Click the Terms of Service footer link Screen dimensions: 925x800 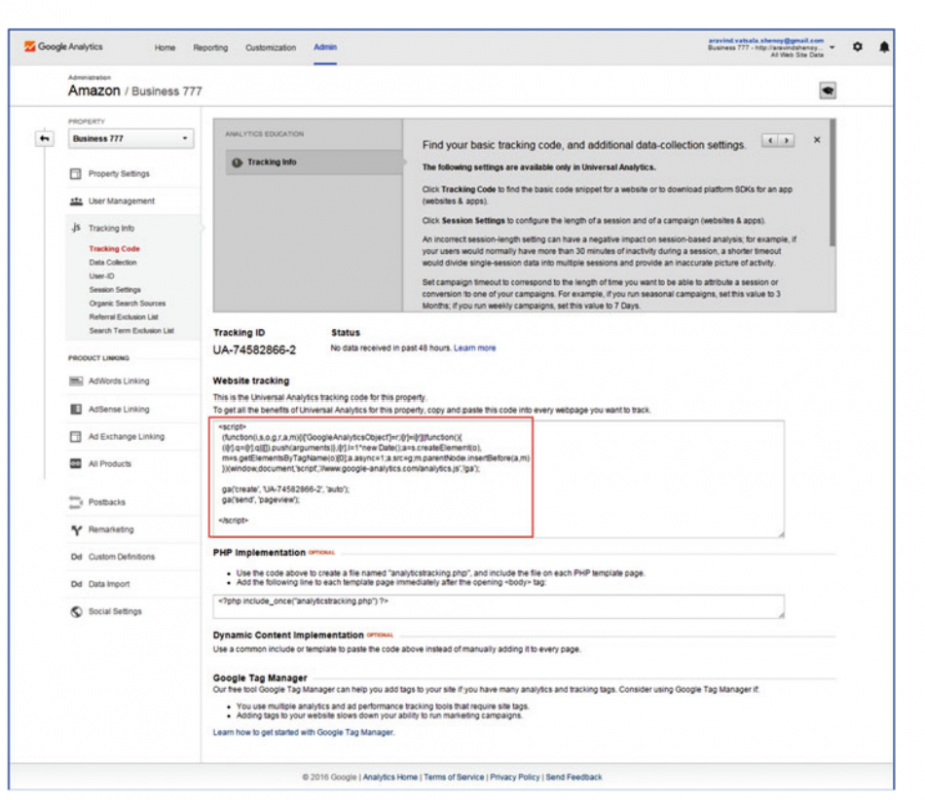454,778
